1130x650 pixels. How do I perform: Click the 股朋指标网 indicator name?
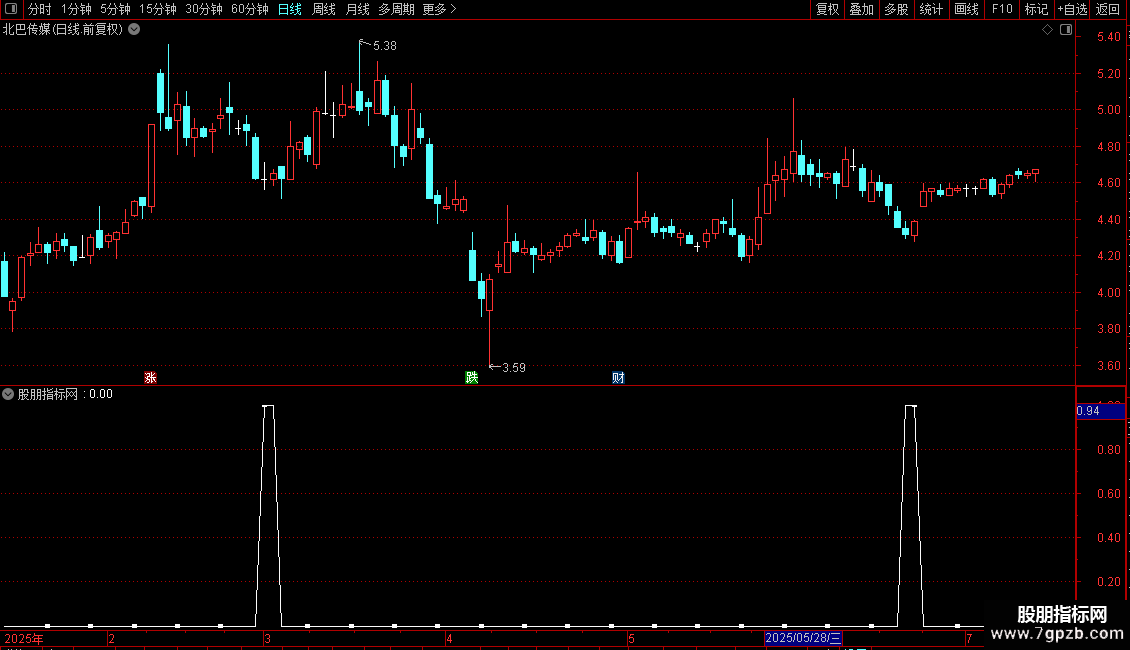[48, 394]
